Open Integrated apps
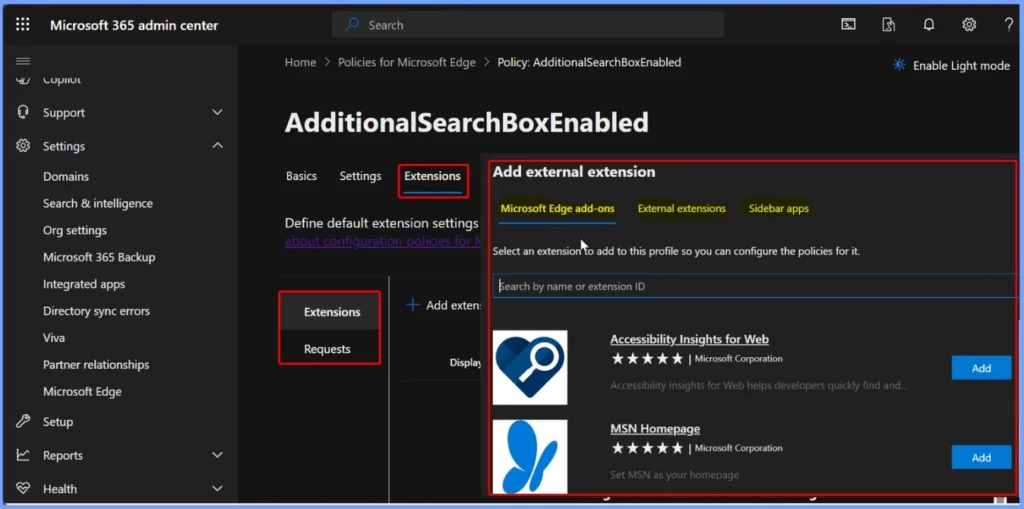1024x509 pixels. coord(84,284)
